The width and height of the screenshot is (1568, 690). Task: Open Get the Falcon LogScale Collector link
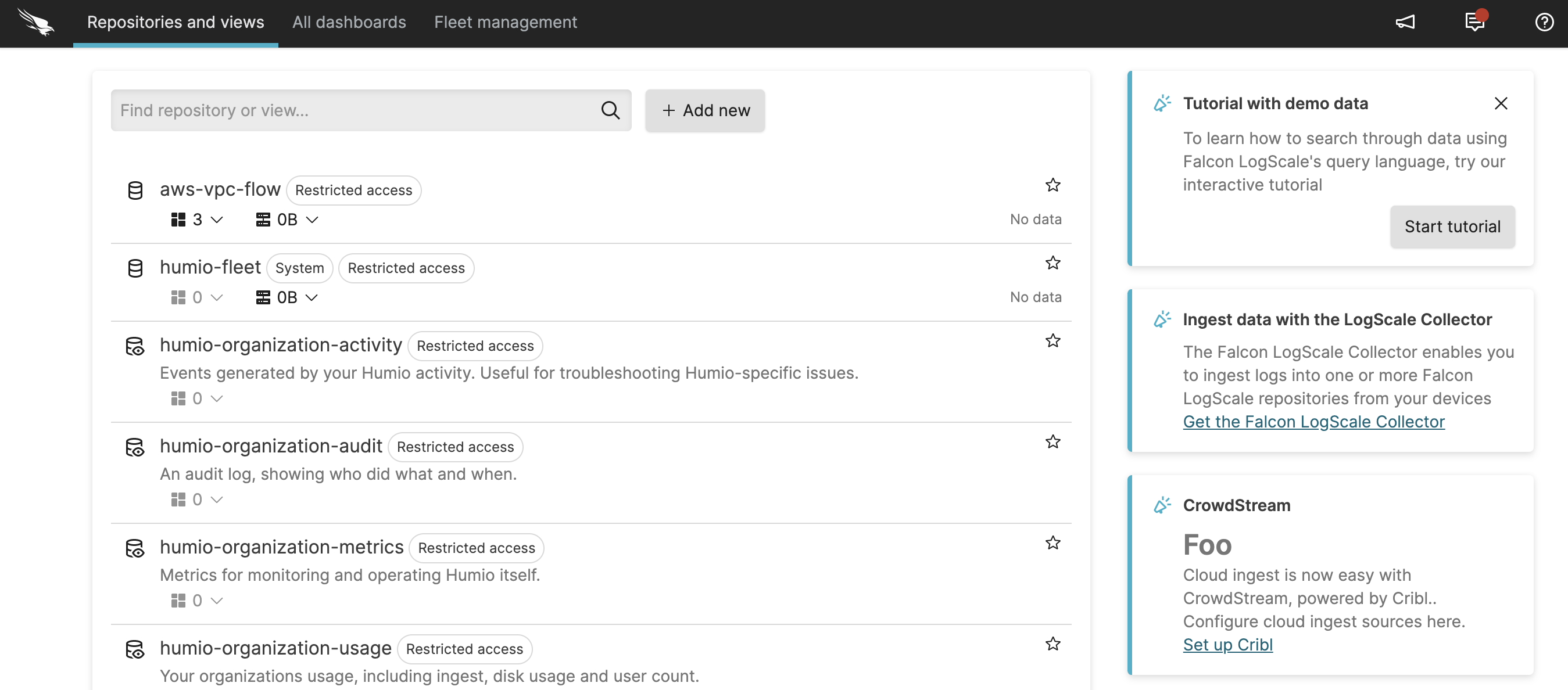pos(1313,422)
